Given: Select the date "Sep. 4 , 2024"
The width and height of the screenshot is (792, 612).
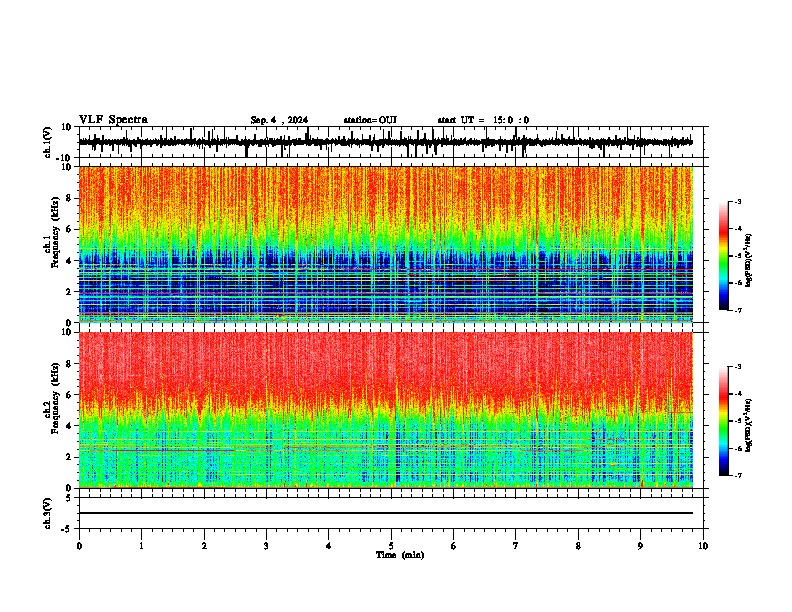Looking at the screenshot, I should (x=279, y=120).
